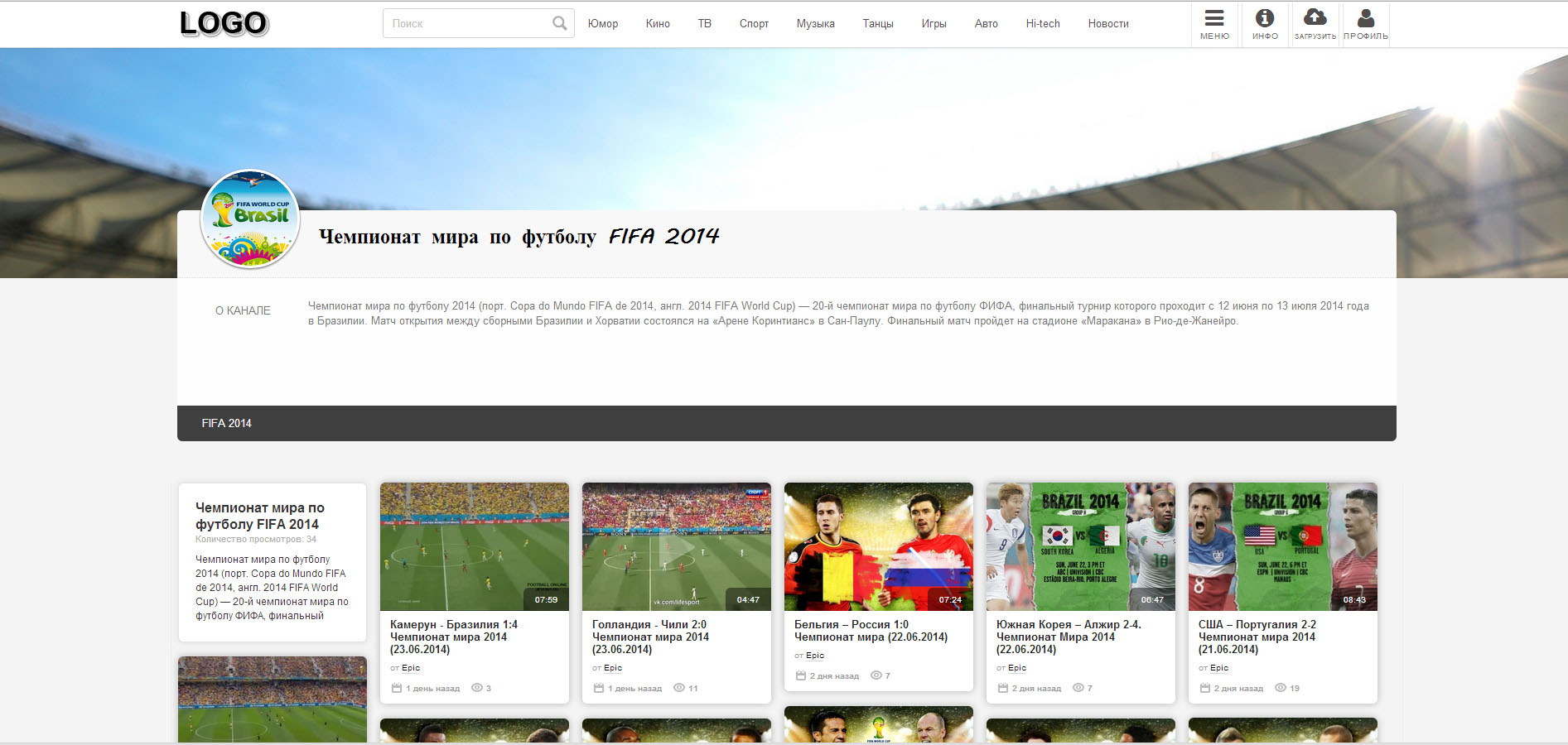
Task: Open the Hi-tech category
Action: (1043, 23)
